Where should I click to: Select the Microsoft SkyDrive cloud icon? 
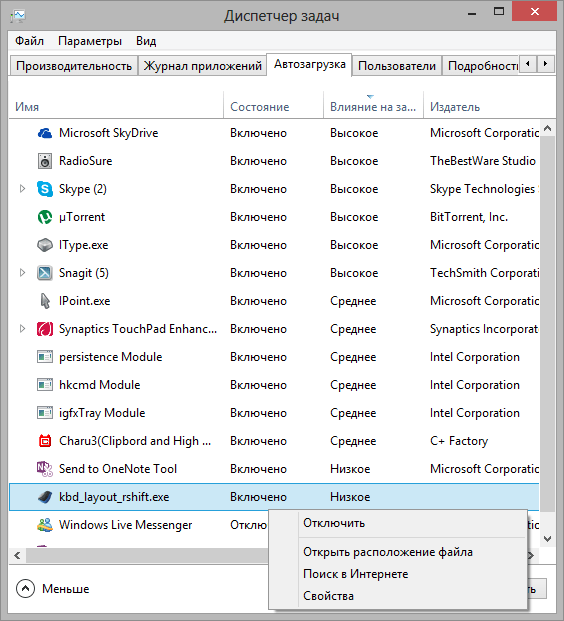[x=45, y=133]
